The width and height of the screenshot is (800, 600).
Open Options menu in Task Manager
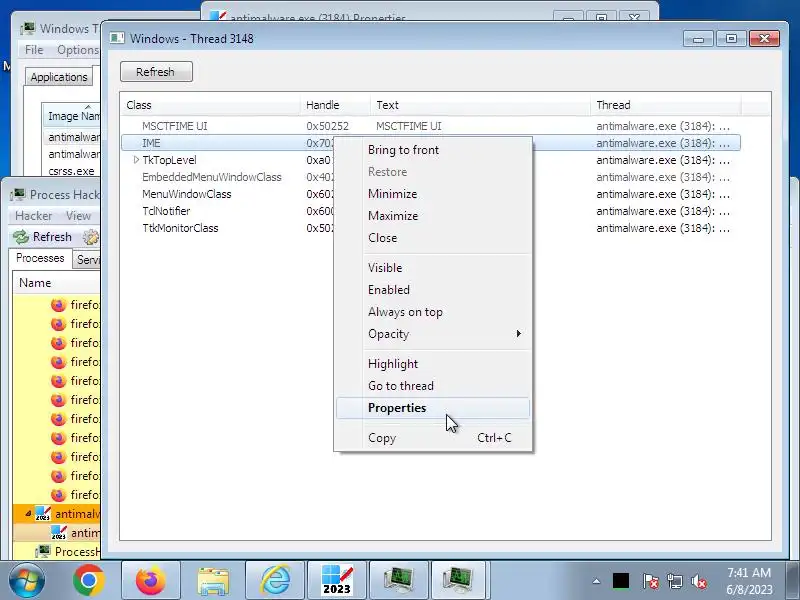click(78, 50)
